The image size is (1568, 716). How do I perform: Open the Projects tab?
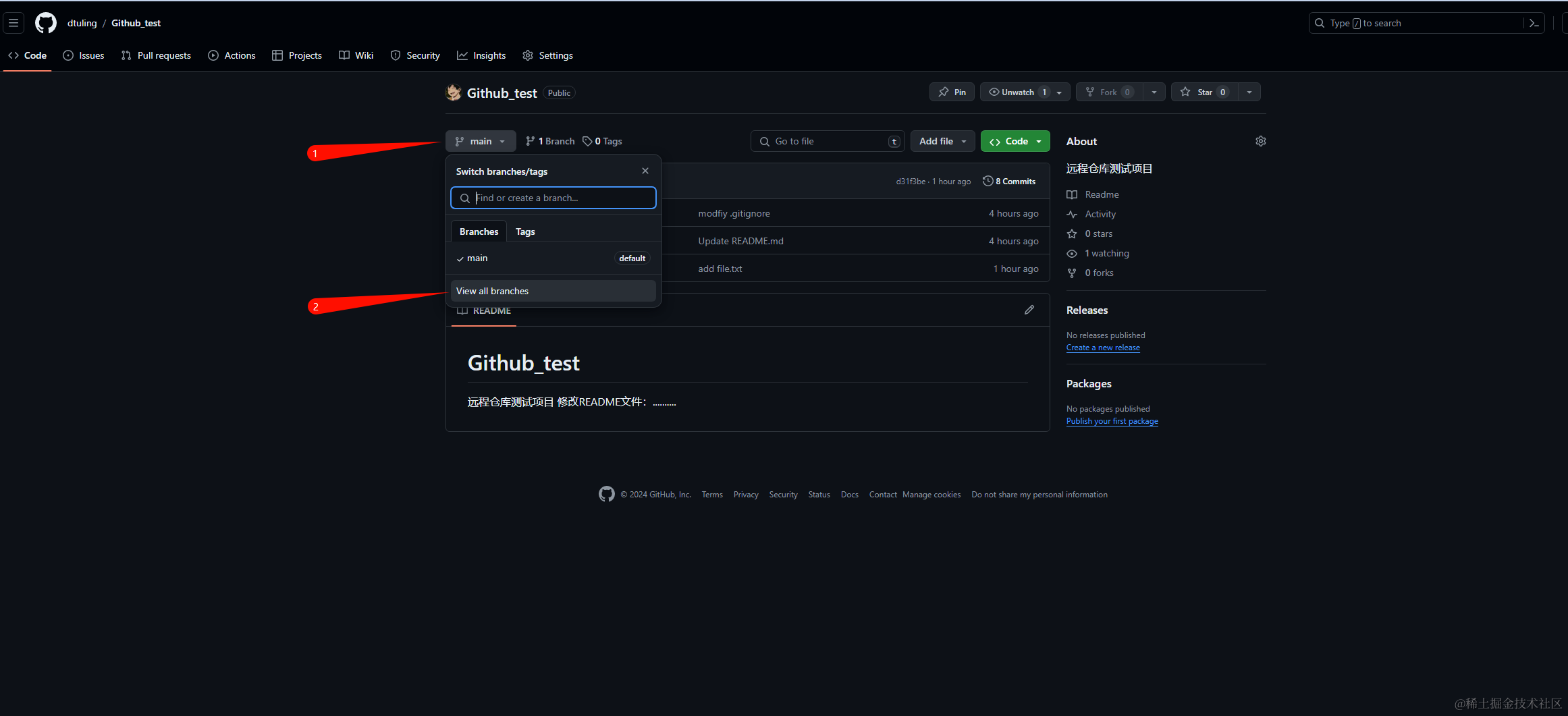pos(297,55)
